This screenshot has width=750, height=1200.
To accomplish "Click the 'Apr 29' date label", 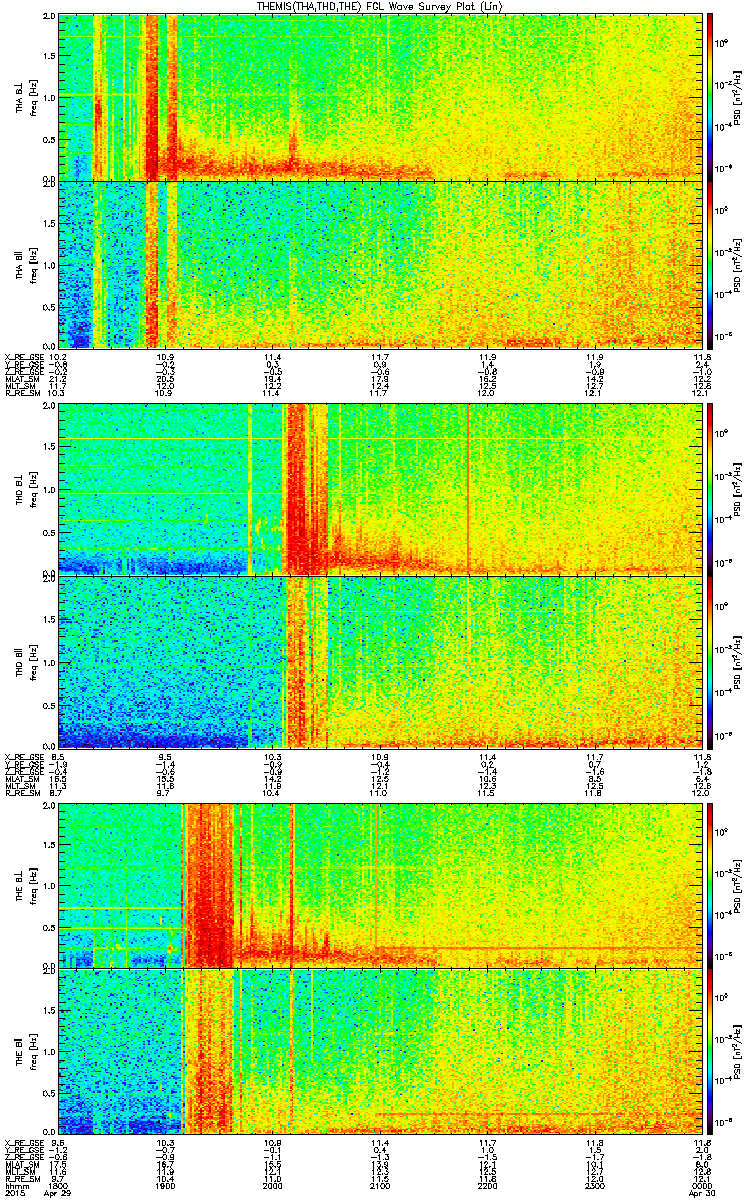I will point(59,1193).
